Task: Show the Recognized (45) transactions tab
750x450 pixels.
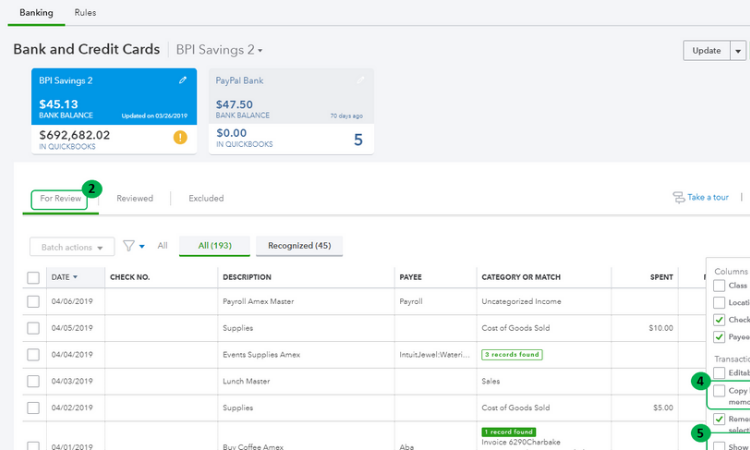Action: point(299,246)
